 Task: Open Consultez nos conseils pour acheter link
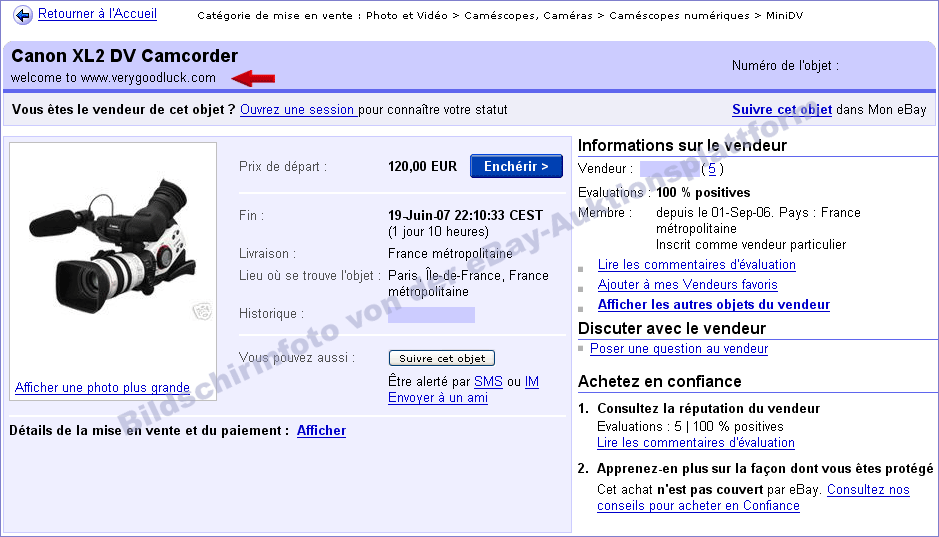pos(753,497)
